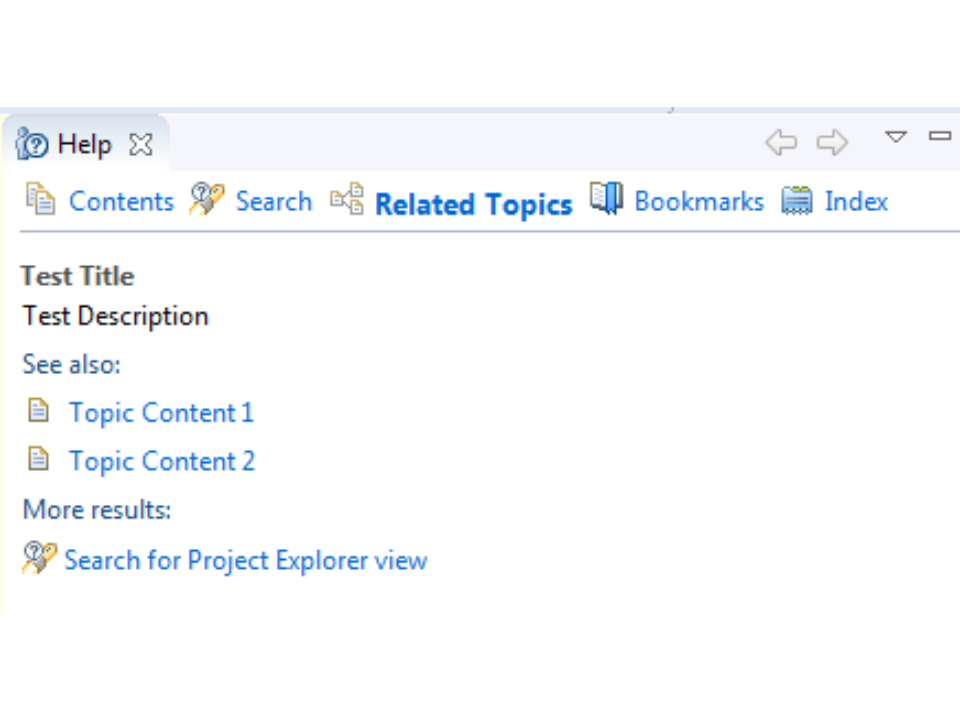Click the Index icon
The width and height of the screenshot is (960, 720).
click(797, 201)
